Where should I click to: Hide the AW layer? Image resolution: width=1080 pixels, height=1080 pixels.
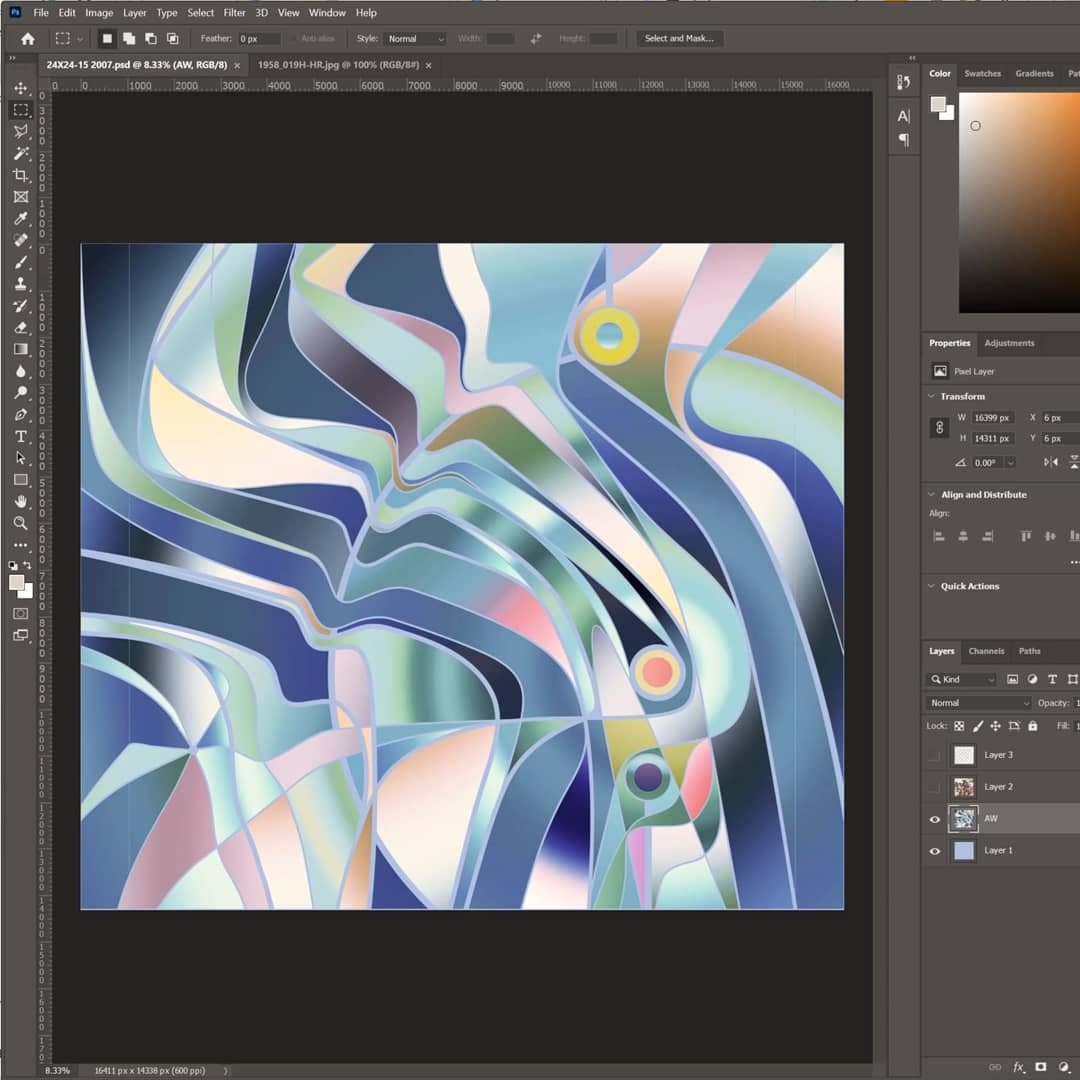(935, 819)
